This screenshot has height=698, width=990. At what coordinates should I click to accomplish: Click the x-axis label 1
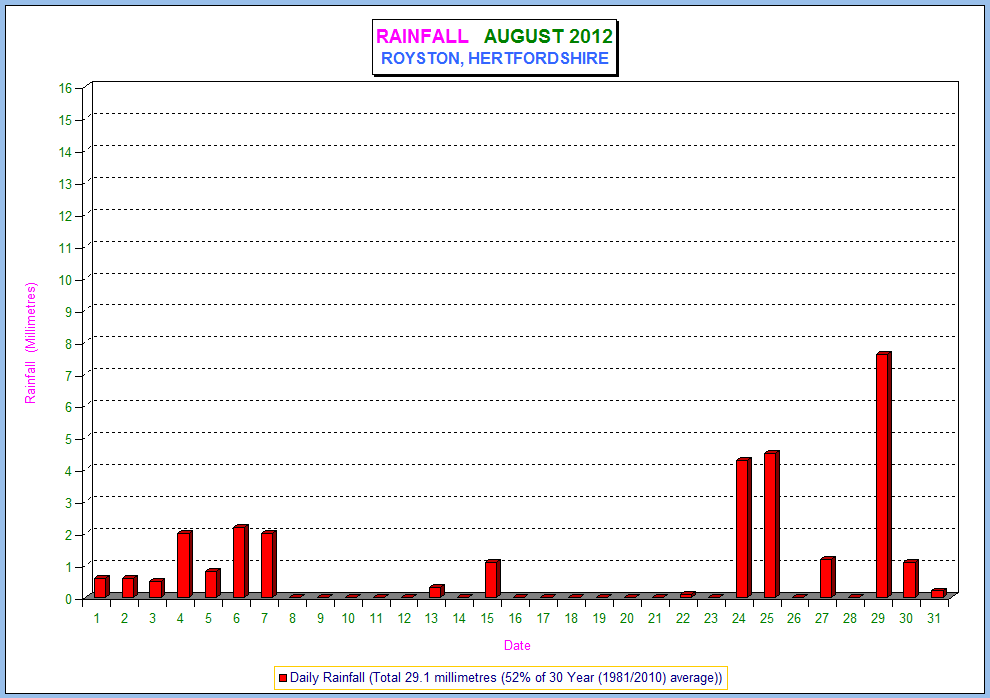[97, 619]
